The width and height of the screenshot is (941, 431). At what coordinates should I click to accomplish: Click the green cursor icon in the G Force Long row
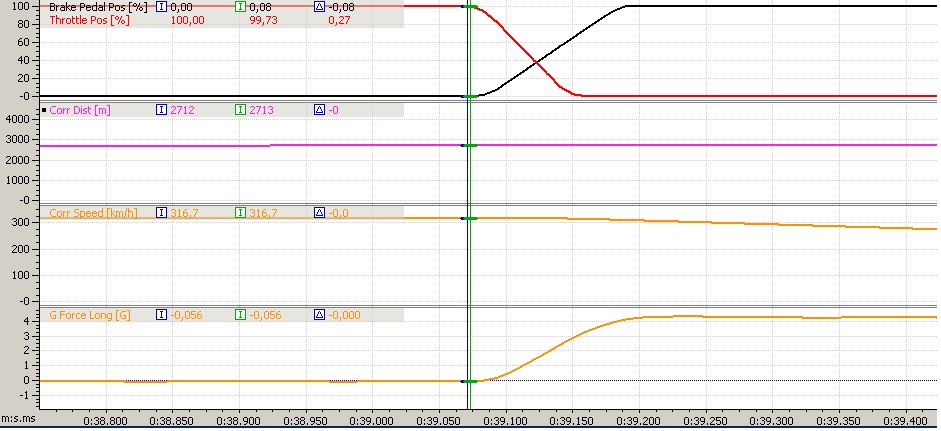tap(239, 314)
